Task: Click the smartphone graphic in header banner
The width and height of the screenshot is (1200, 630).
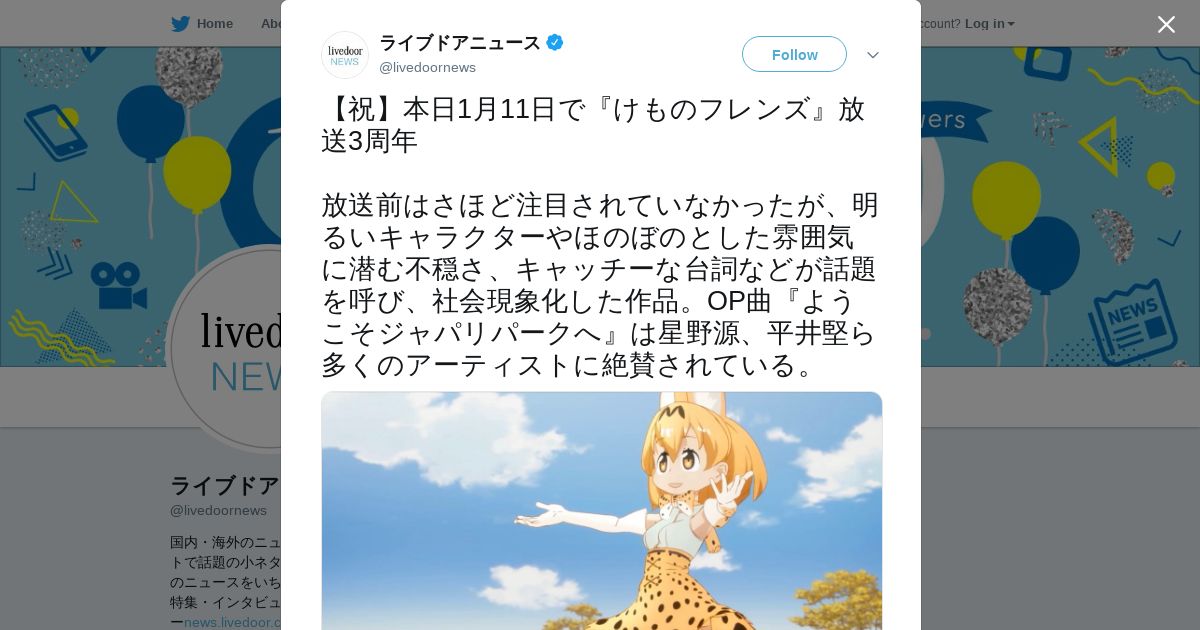Action: (55, 133)
